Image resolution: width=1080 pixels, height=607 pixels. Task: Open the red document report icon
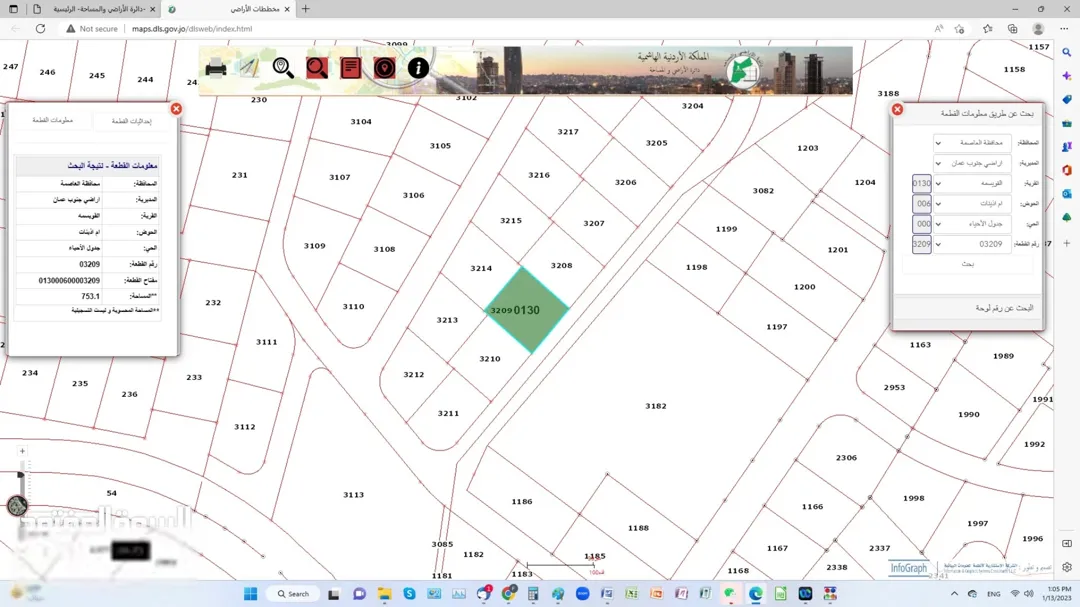click(x=351, y=68)
